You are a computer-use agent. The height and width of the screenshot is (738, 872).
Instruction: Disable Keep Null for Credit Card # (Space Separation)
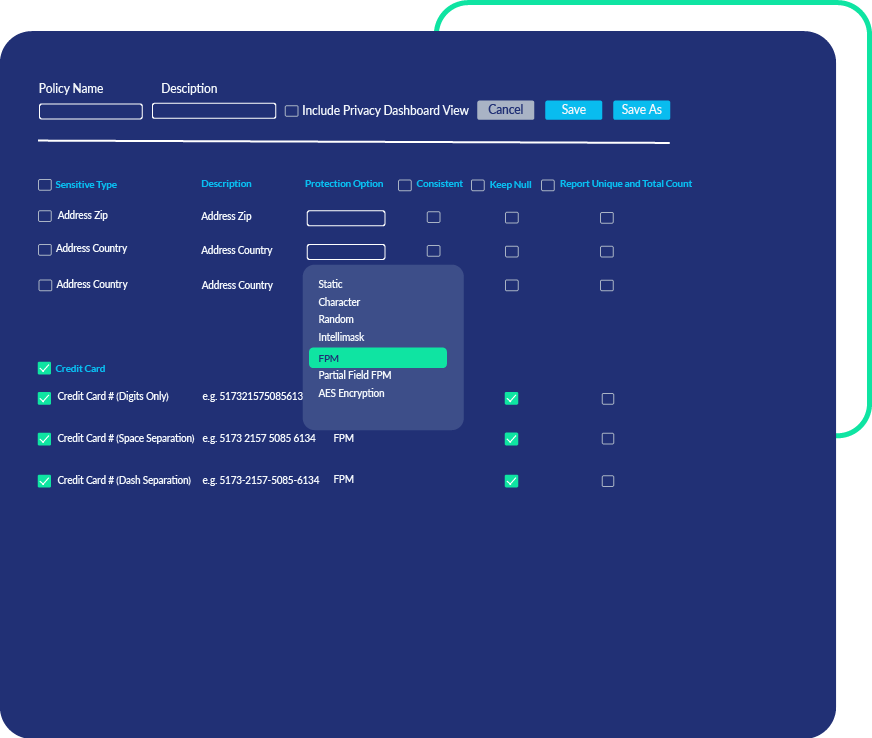[511, 438]
